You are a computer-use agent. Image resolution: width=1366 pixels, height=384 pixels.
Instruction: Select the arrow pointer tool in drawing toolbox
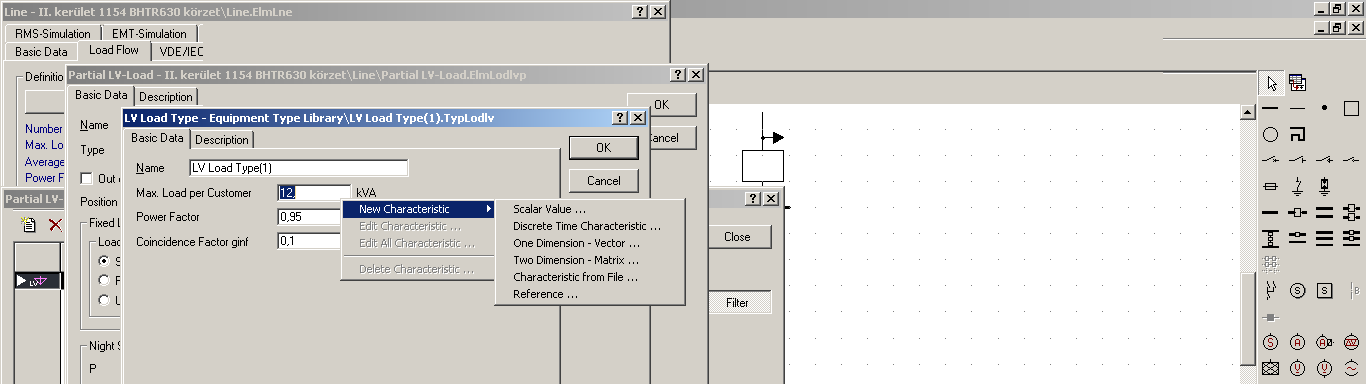click(1271, 82)
